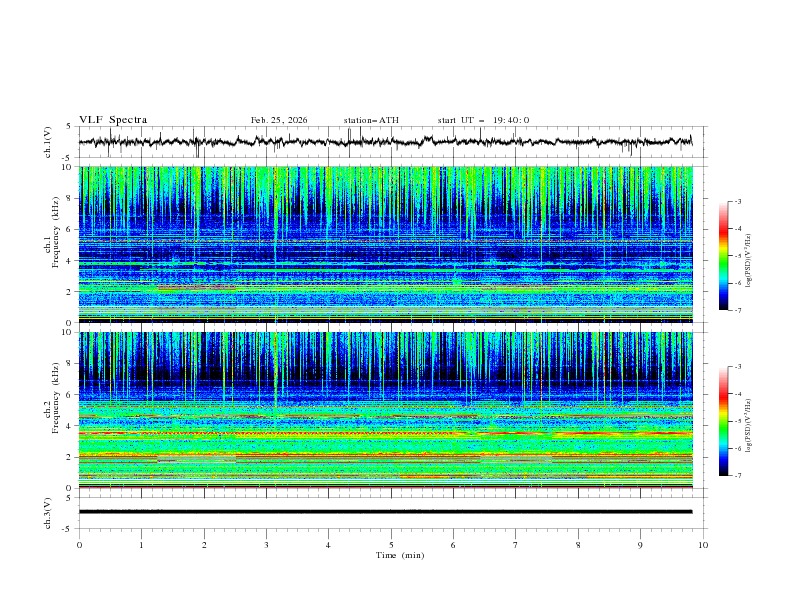This screenshot has width=792, height=612.
Task: Click the time axis tick label "2"
Action: pyautogui.click(x=204, y=545)
